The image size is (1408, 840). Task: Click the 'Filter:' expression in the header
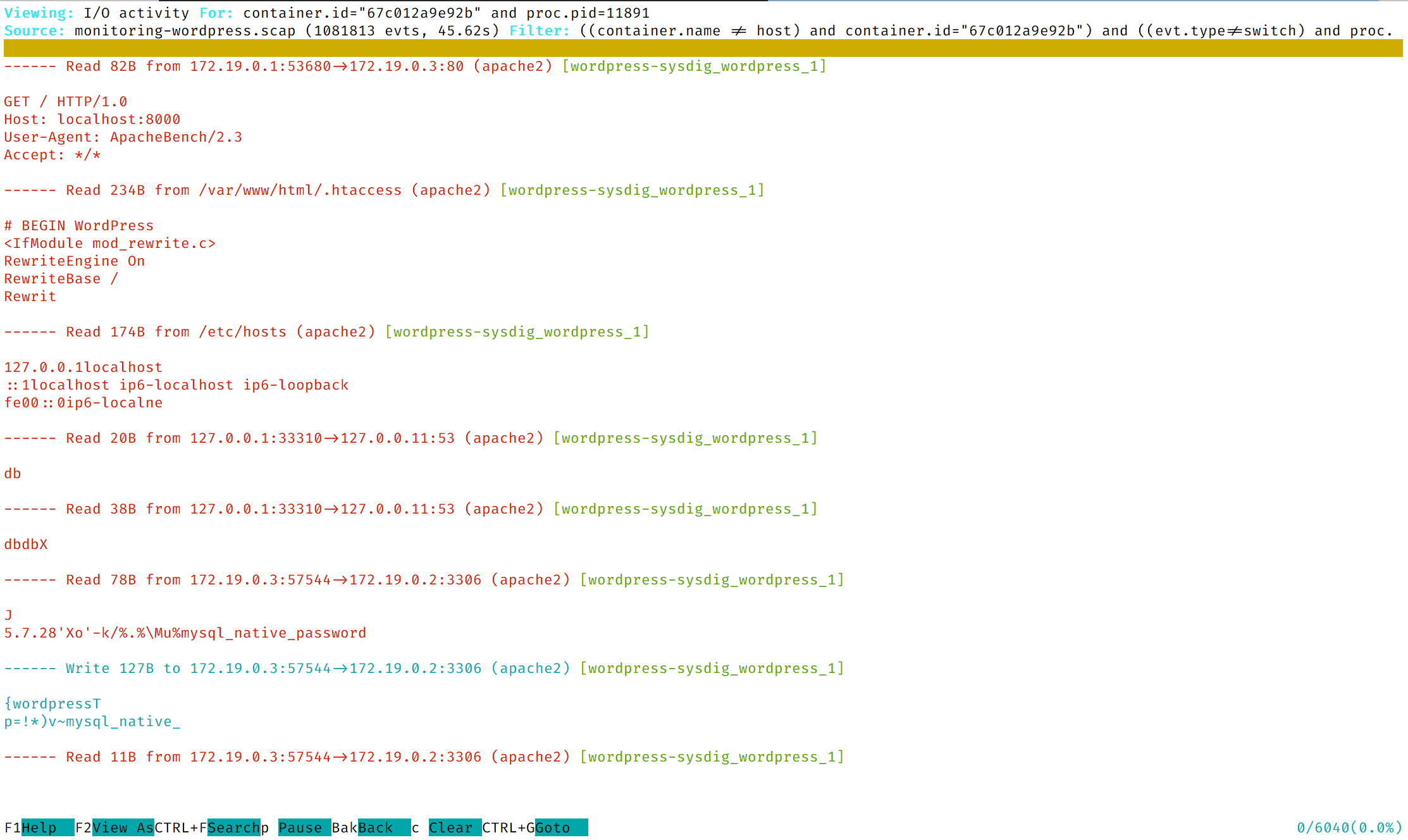click(x=951, y=30)
